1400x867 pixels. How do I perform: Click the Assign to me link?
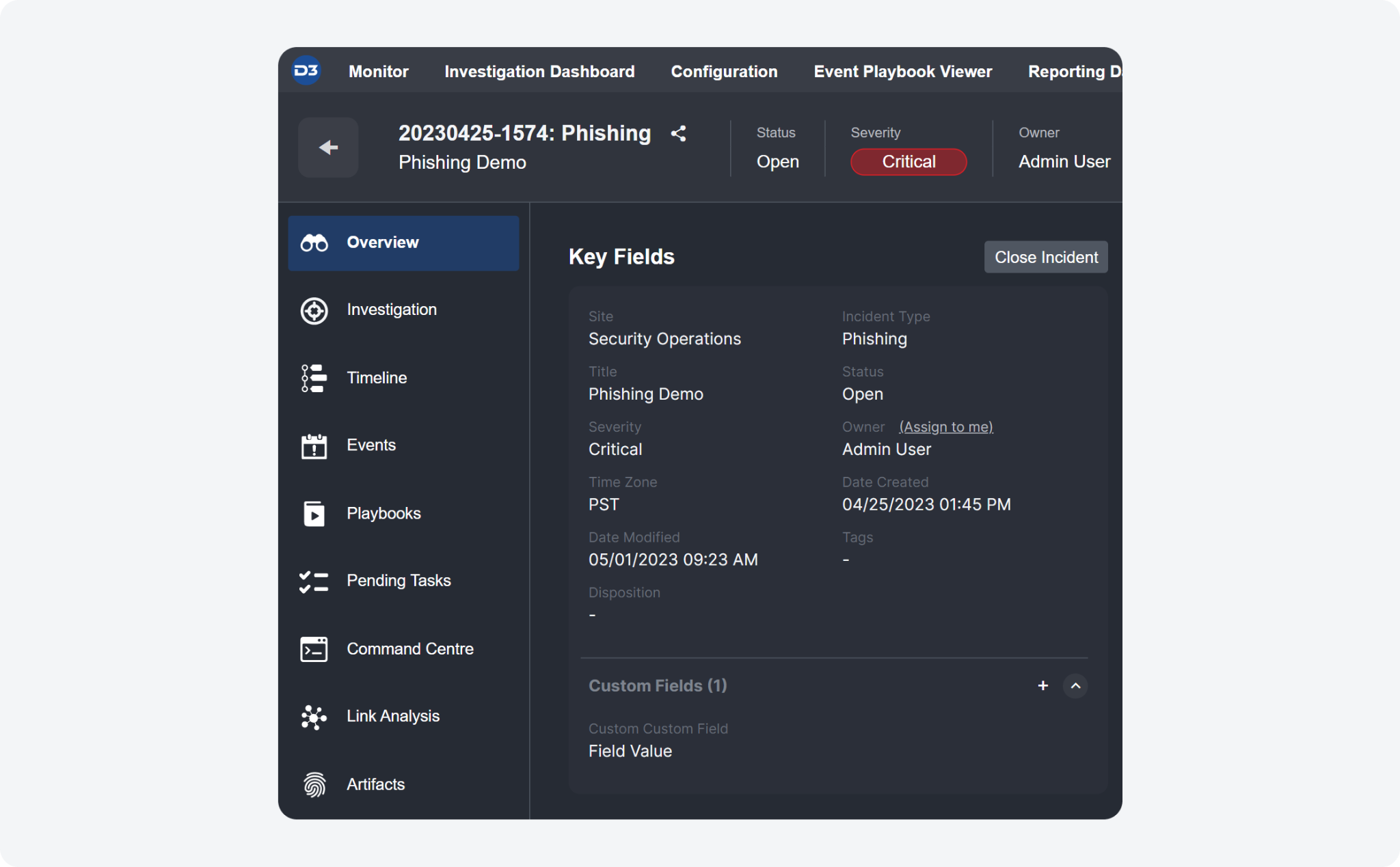(x=945, y=427)
